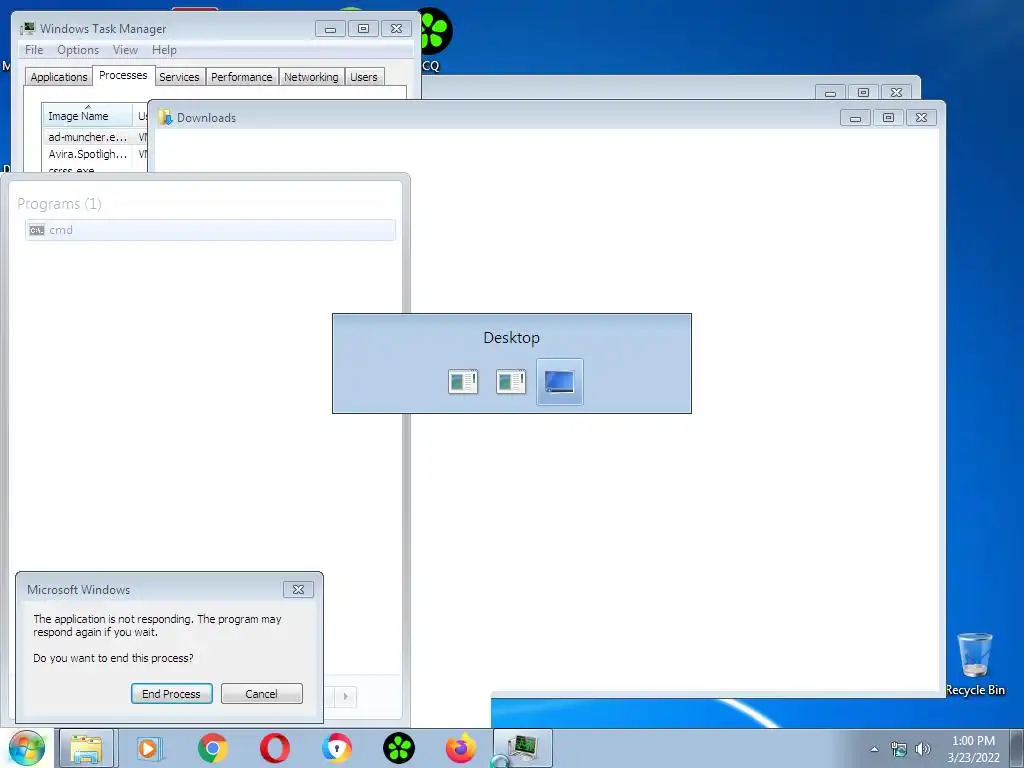Open Opera browser from the taskbar
This screenshot has height=768, width=1024.
[x=274, y=748]
